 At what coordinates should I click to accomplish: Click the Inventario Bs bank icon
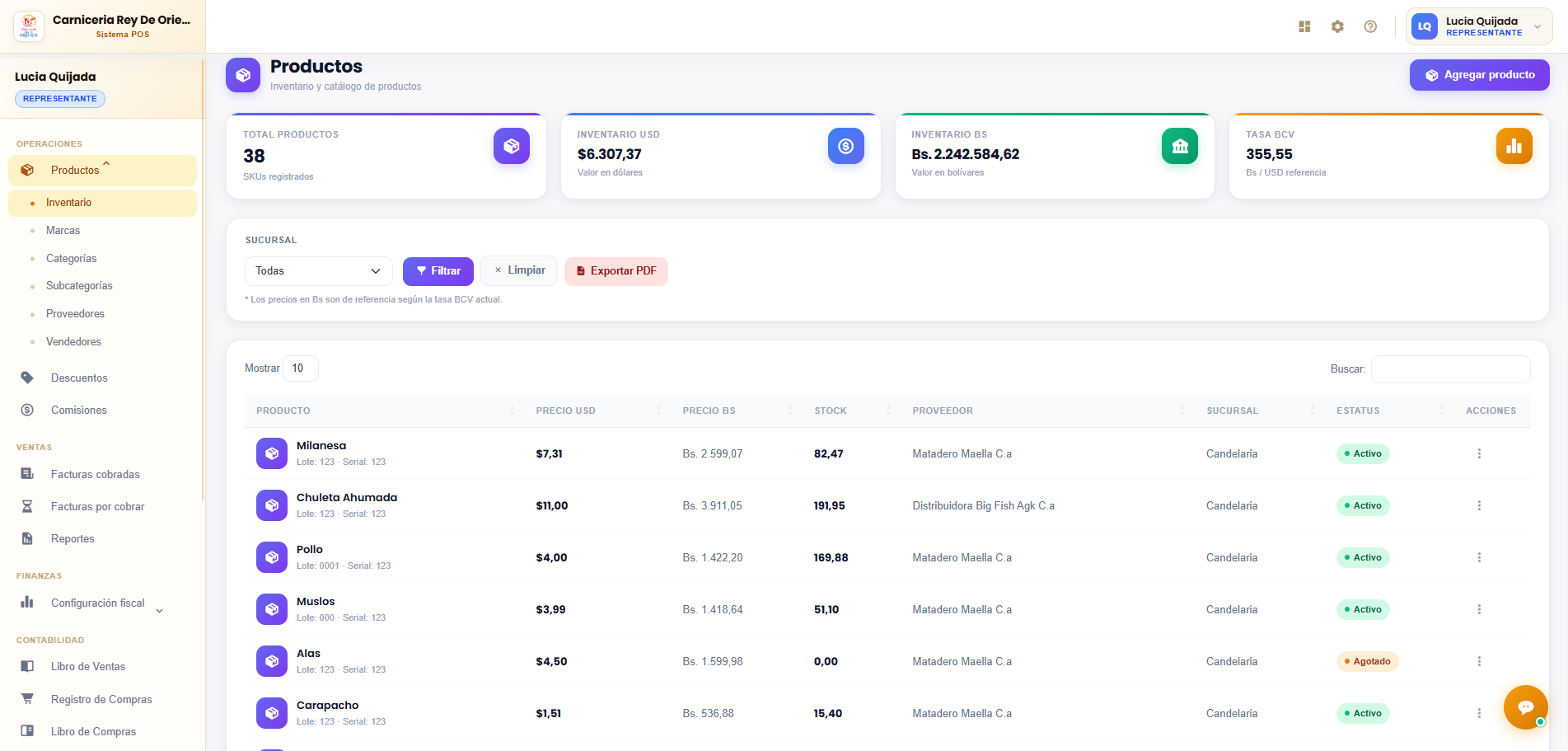click(1180, 146)
